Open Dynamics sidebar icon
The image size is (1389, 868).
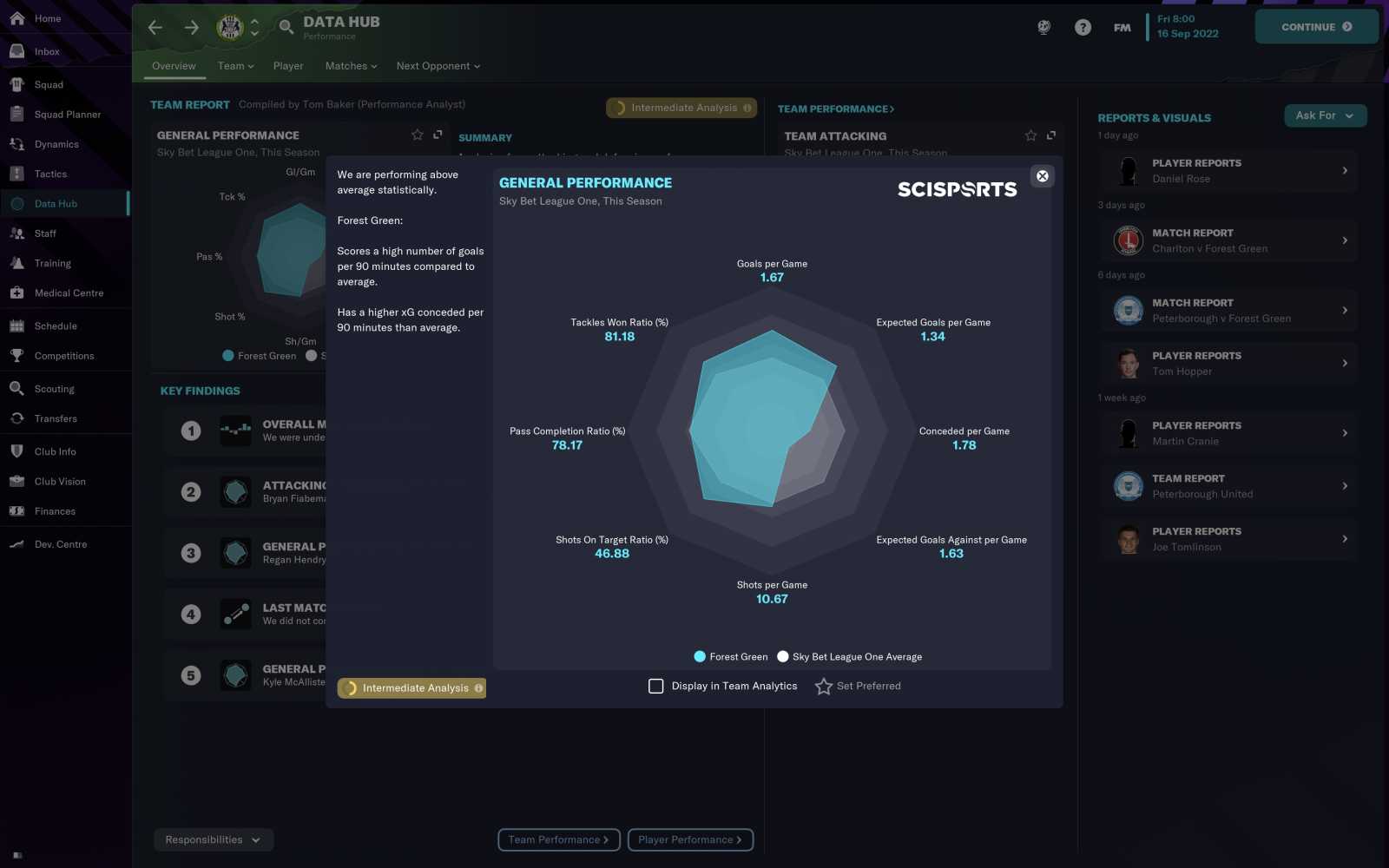pos(16,144)
